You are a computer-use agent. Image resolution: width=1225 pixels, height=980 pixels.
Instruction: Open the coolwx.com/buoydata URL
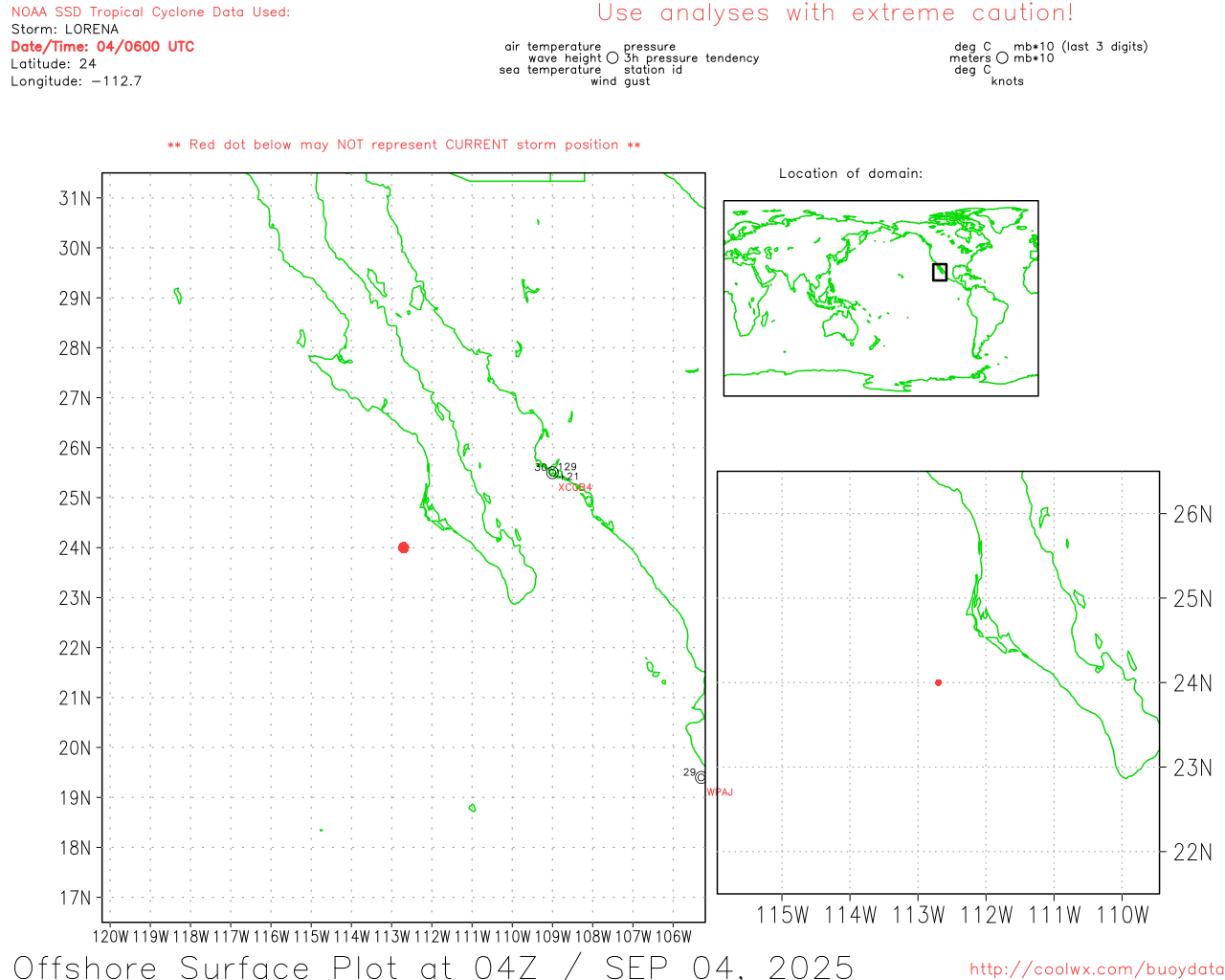1097,969
